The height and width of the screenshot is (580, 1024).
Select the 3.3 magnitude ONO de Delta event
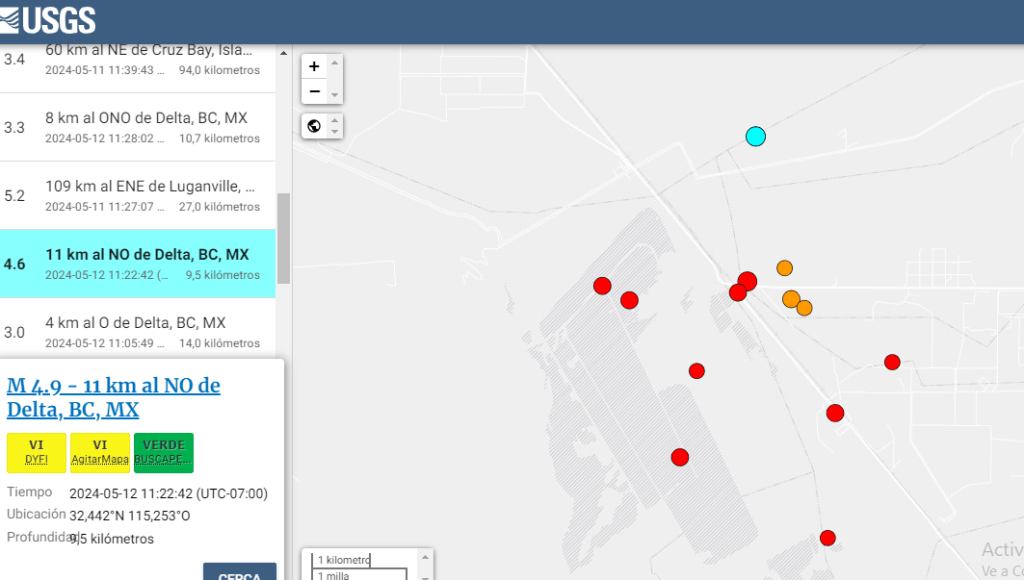146,127
